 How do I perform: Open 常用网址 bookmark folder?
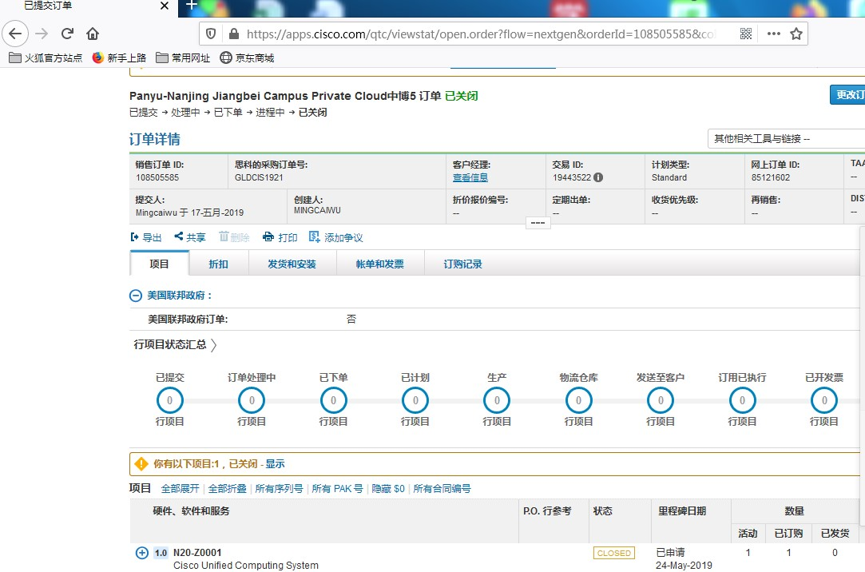pos(183,58)
